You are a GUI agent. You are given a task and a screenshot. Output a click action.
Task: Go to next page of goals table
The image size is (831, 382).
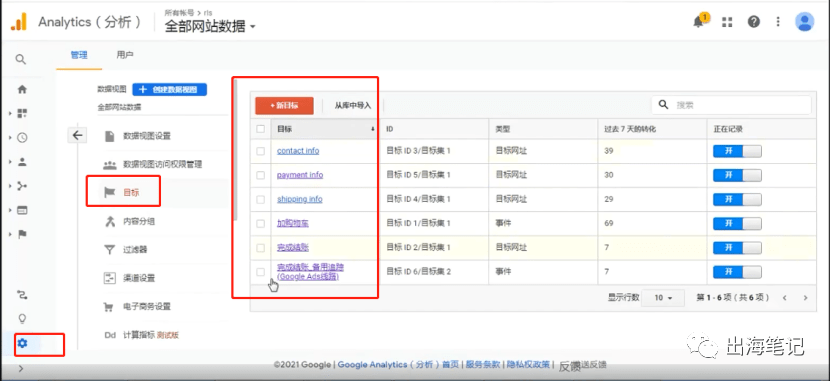806,298
